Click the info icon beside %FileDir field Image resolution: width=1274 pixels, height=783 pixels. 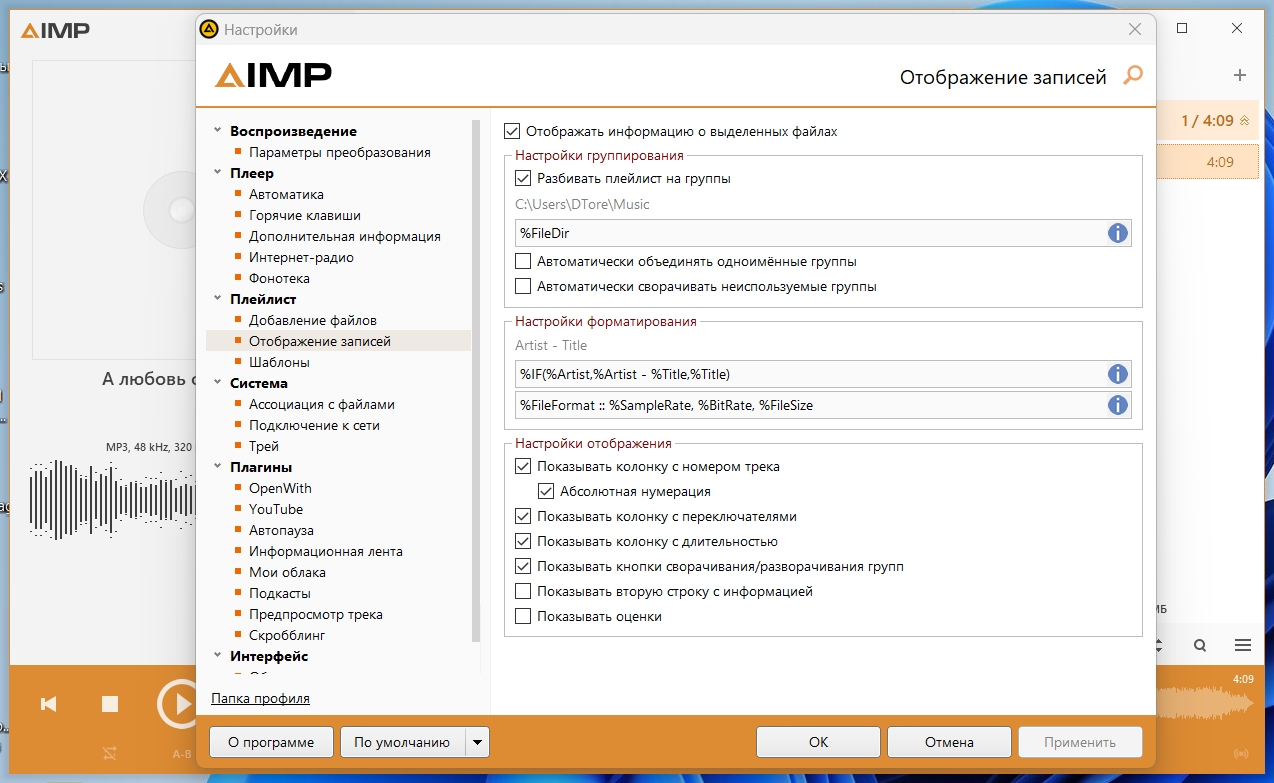[1118, 233]
